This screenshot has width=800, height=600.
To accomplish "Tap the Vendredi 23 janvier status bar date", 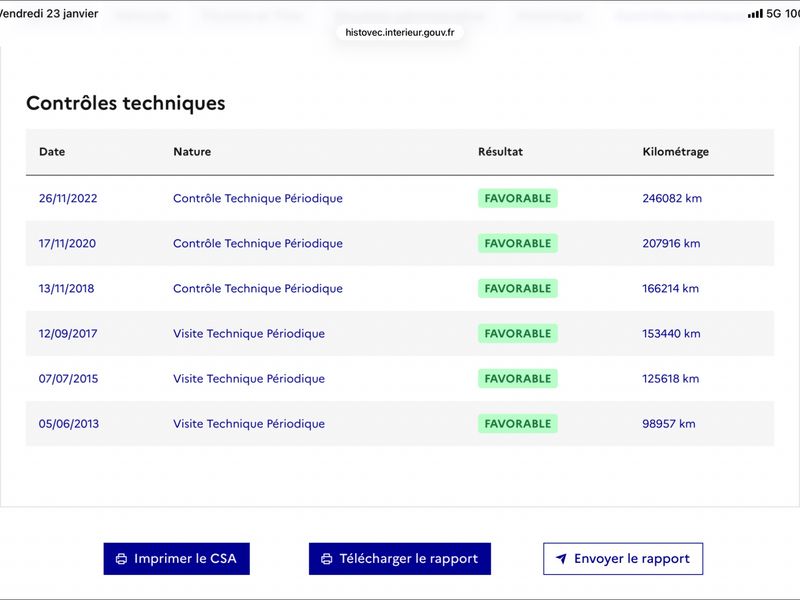I will pyautogui.click(x=48, y=14).
